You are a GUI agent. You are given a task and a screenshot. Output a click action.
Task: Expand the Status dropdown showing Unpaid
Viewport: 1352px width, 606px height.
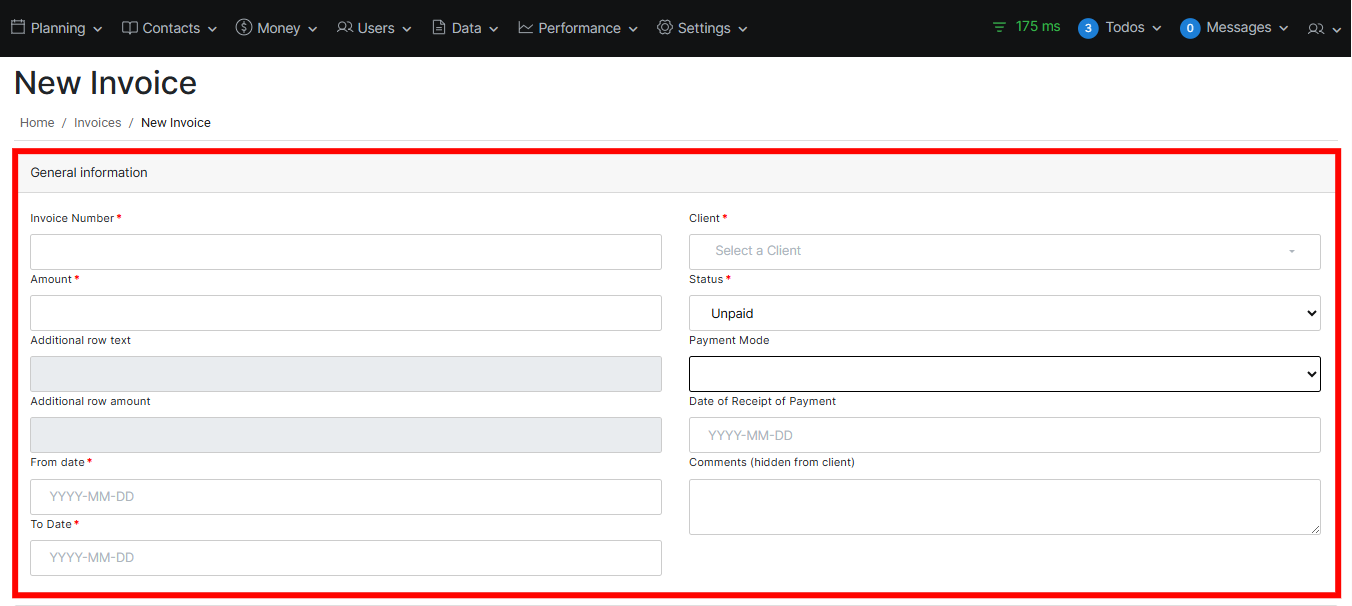point(1004,313)
